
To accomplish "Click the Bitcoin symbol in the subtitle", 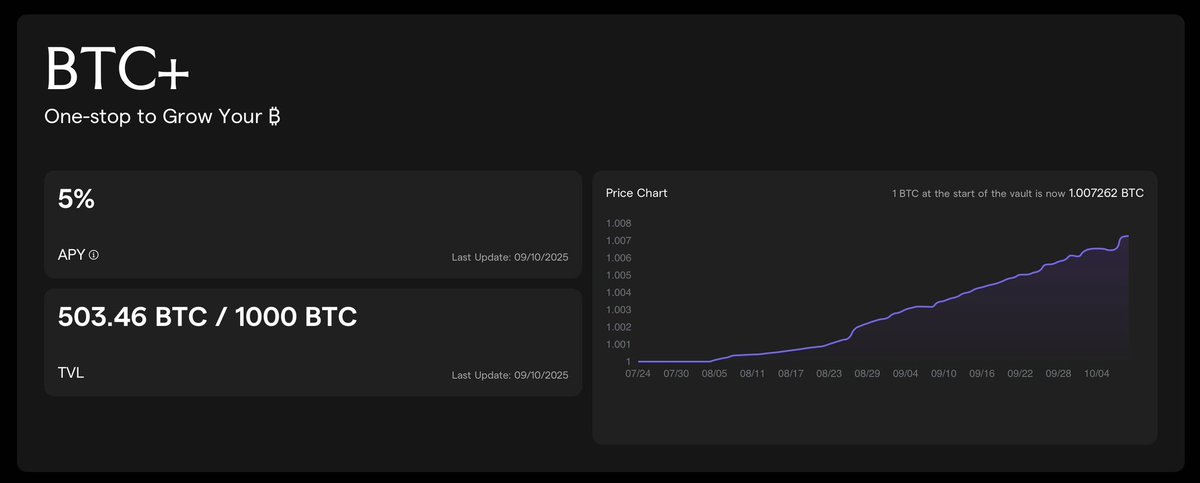I will (x=273, y=116).
